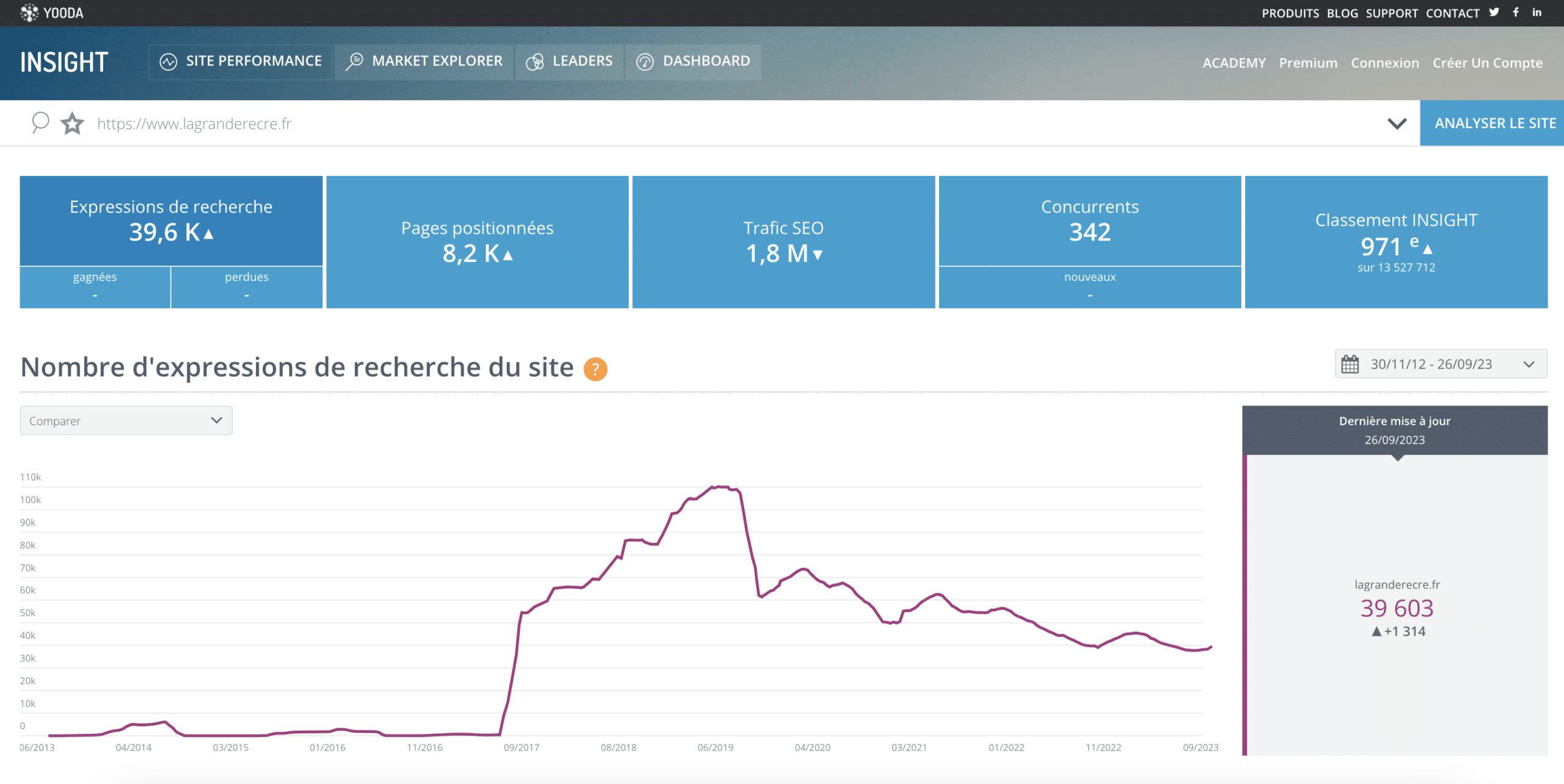Image resolution: width=1564 pixels, height=784 pixels.
Task: Click the magnifying glass search icon
Action: [x=40, y=123]
